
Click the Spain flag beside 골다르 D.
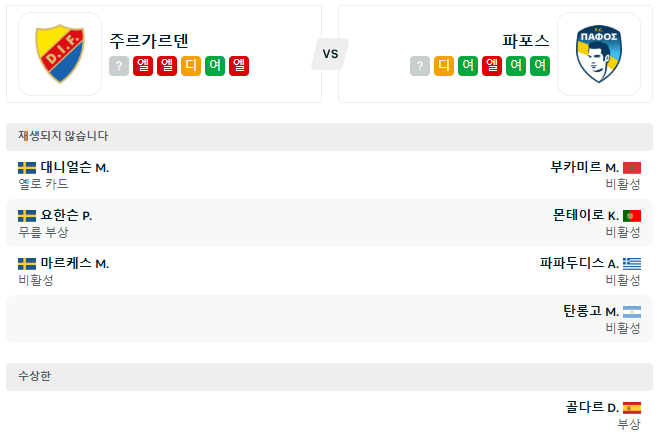click(x=631, y=408)
